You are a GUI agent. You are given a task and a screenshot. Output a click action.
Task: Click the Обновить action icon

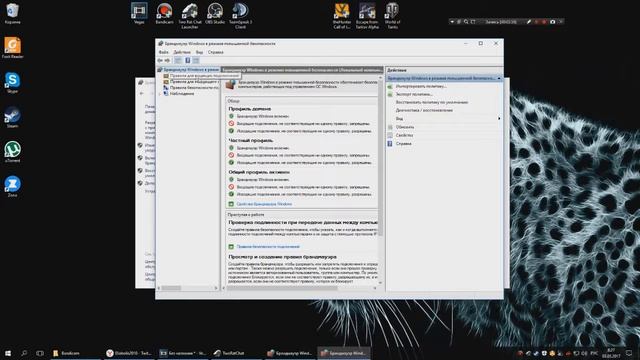click(390, 127)
